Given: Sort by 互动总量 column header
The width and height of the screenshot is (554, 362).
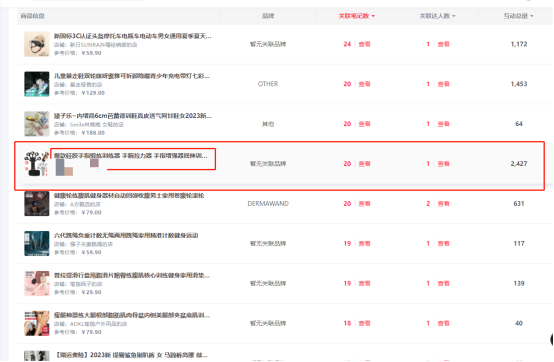Looking at the screenshot, I should 518,16.
